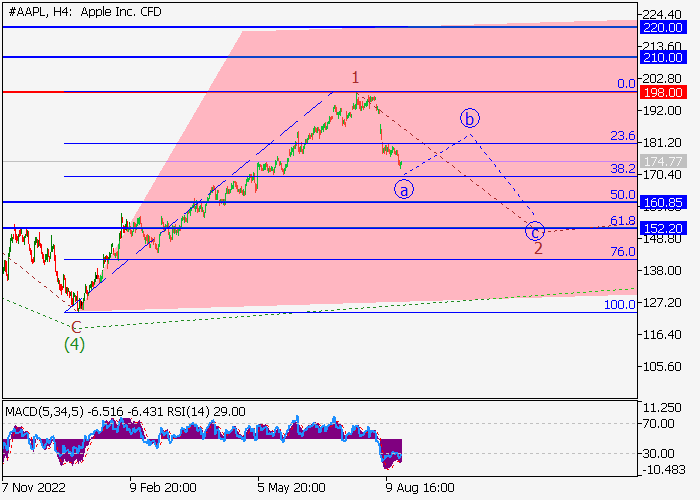Click the wave 1 label at the peak
The image size is (700, 500).
tap(355, 78)
